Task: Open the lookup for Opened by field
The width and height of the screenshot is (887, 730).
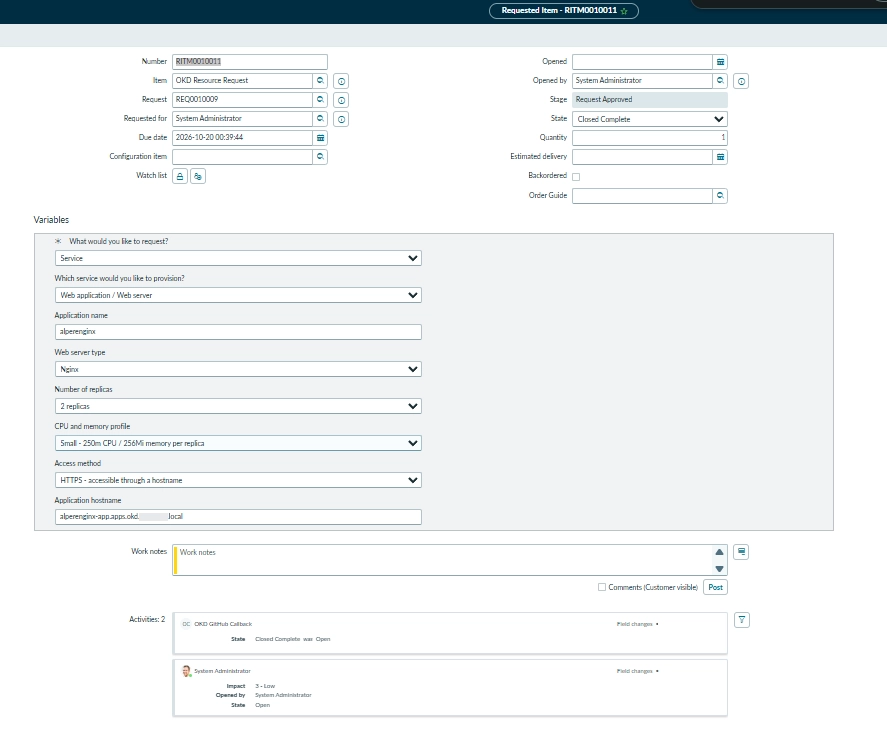Action: coord(720,80)
